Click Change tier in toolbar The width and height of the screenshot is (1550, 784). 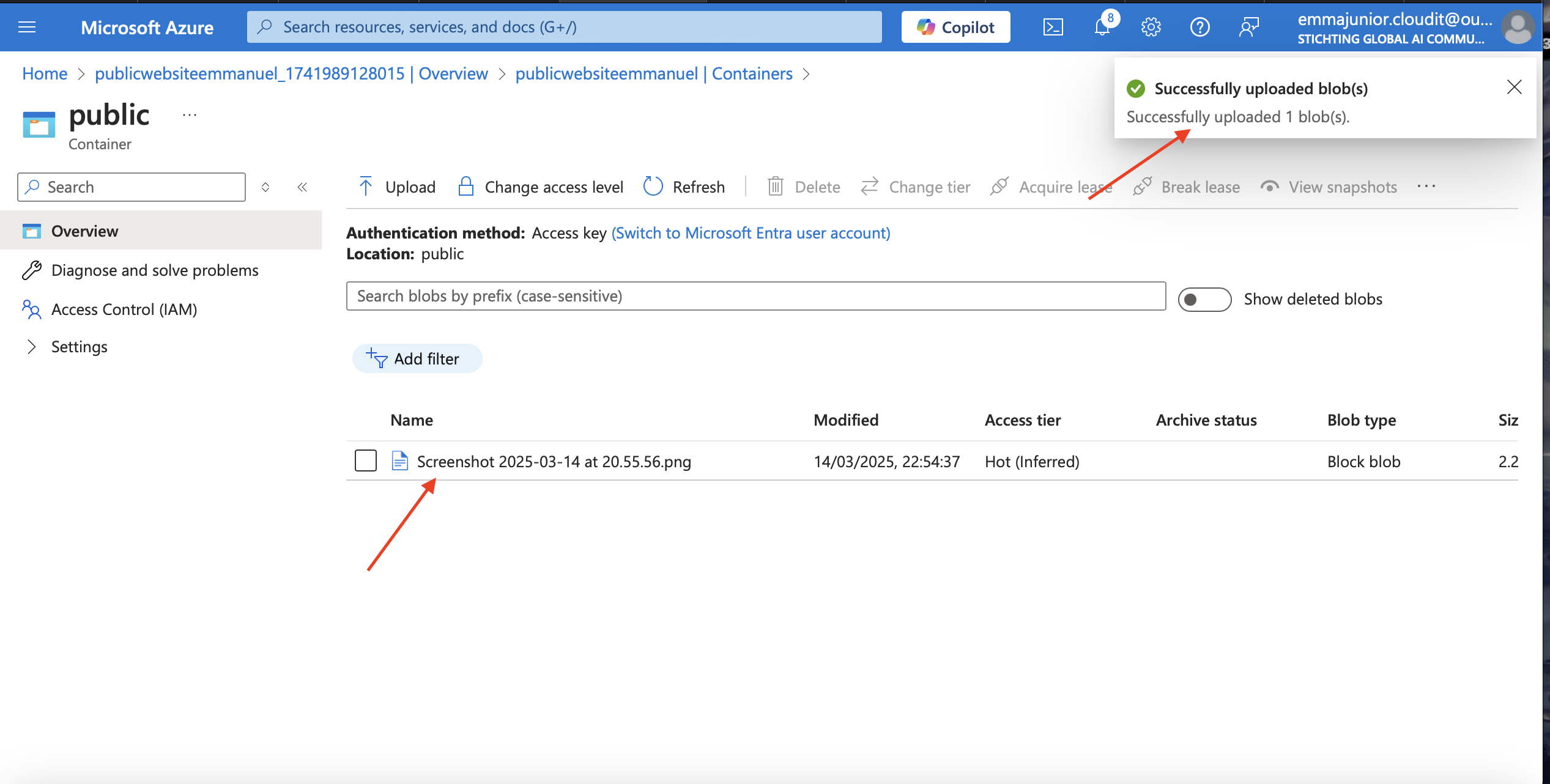point(915,187)
